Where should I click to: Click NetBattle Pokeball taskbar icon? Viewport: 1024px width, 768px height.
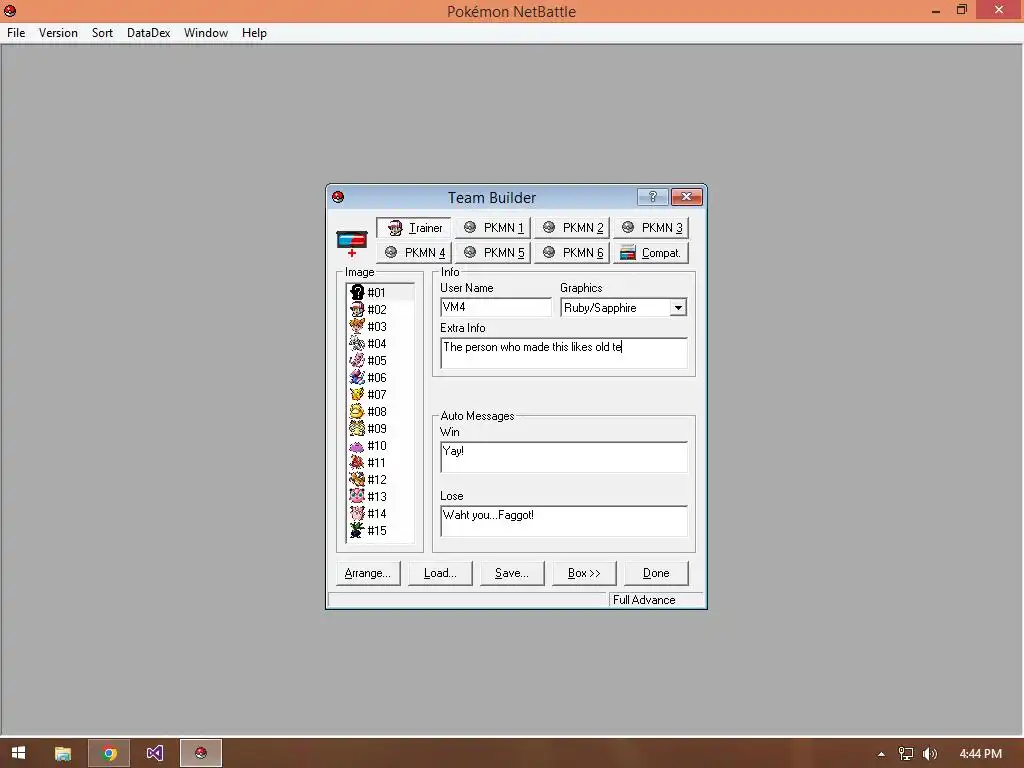[x=201, y=753]
